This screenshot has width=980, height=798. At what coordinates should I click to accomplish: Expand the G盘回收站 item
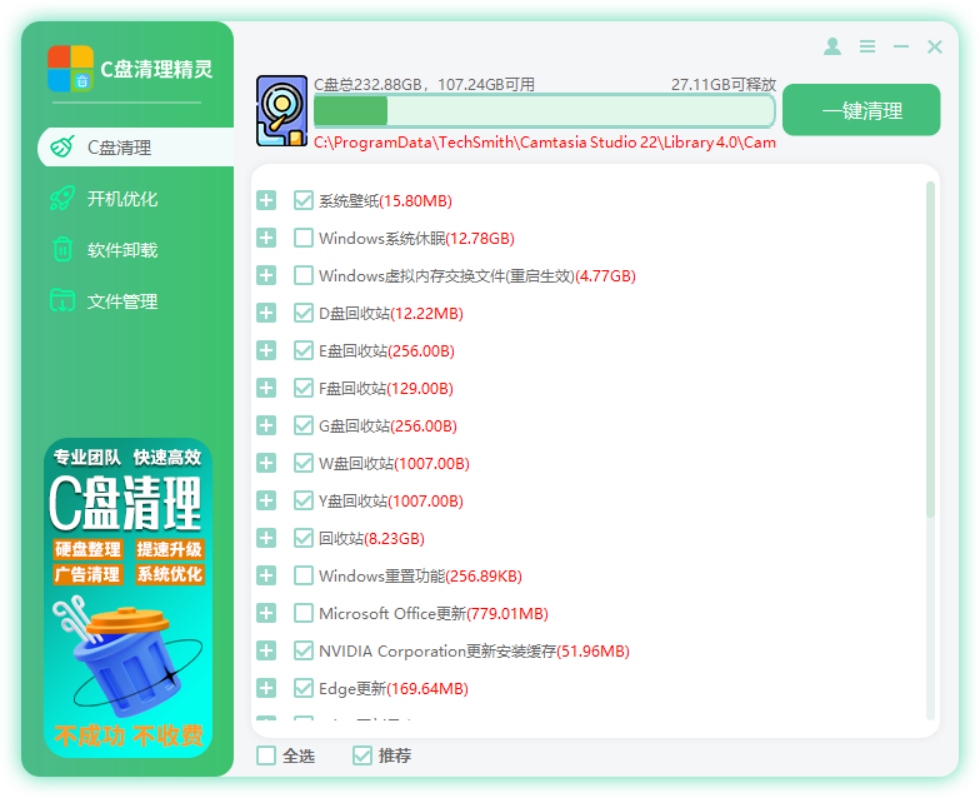266,426
